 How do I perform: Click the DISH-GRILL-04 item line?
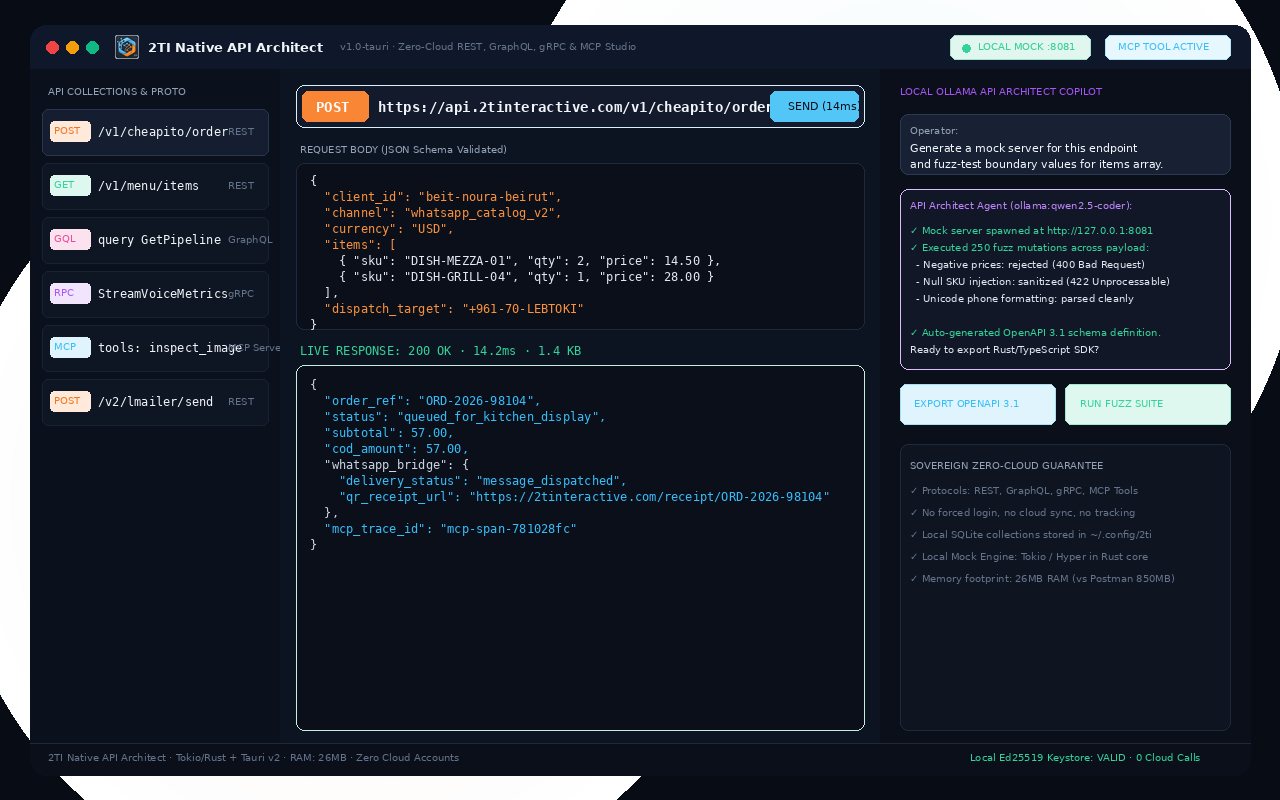[x=527, y=277]
